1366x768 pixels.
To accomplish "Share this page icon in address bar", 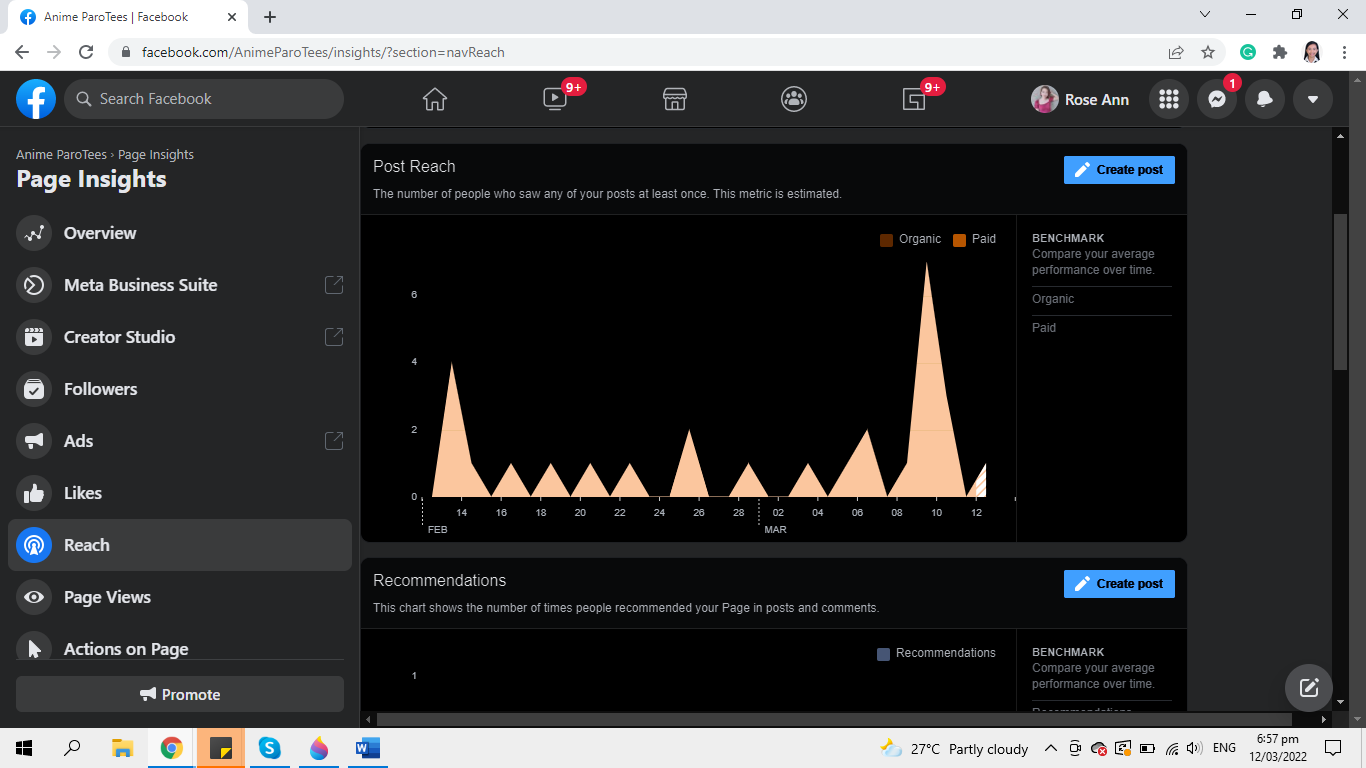I will 1176,52.
